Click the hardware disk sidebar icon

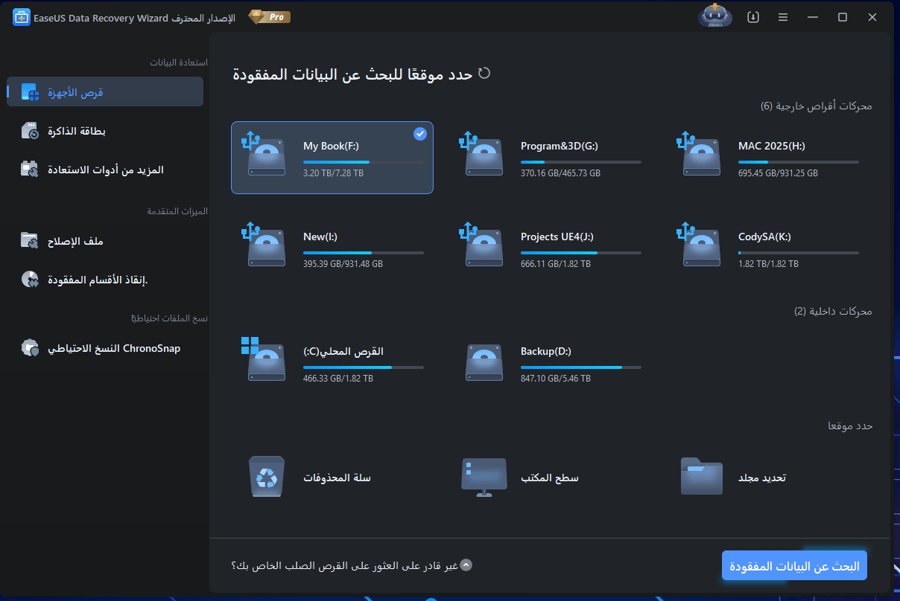(x=30, y=92)
